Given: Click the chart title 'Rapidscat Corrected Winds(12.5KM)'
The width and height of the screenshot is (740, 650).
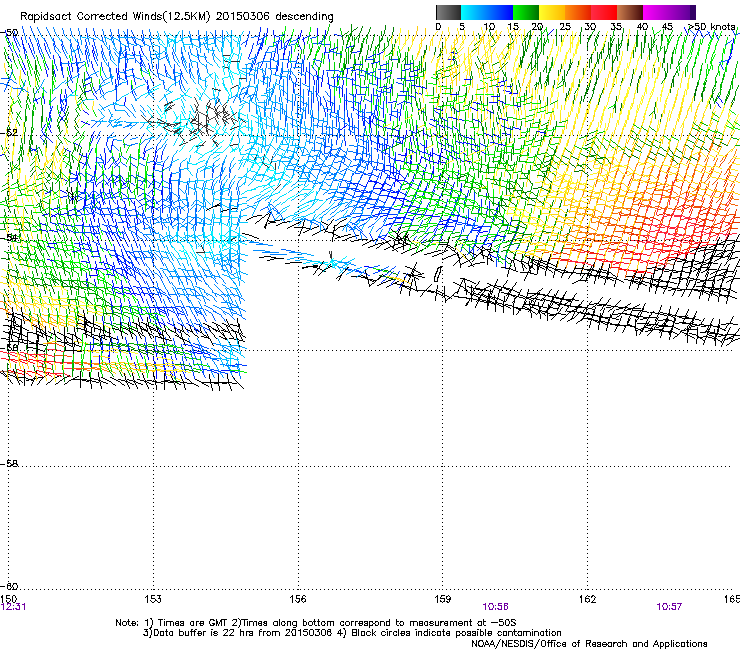Looking at the screenshot, I should coord(115,17).
